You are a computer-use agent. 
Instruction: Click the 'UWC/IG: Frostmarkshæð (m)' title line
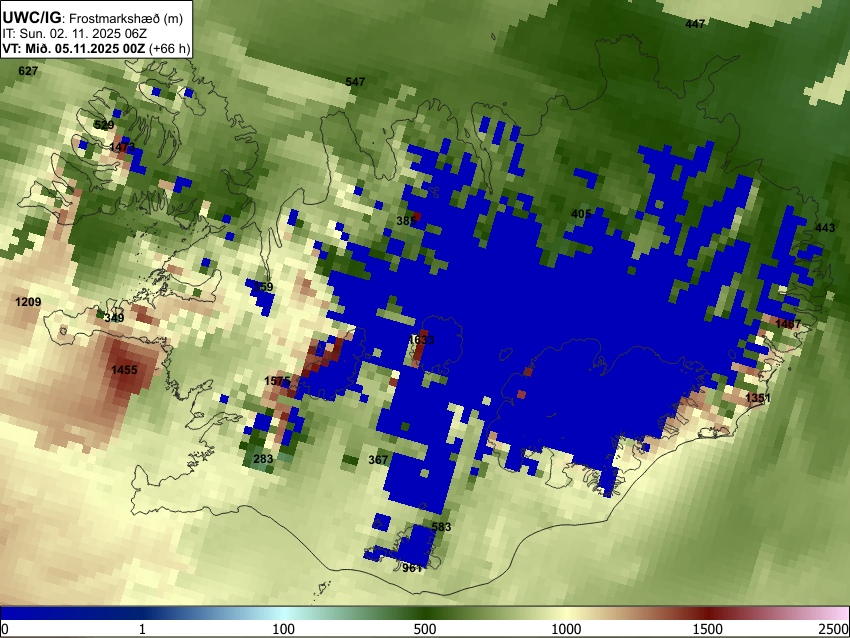click(x=93, y=18)
